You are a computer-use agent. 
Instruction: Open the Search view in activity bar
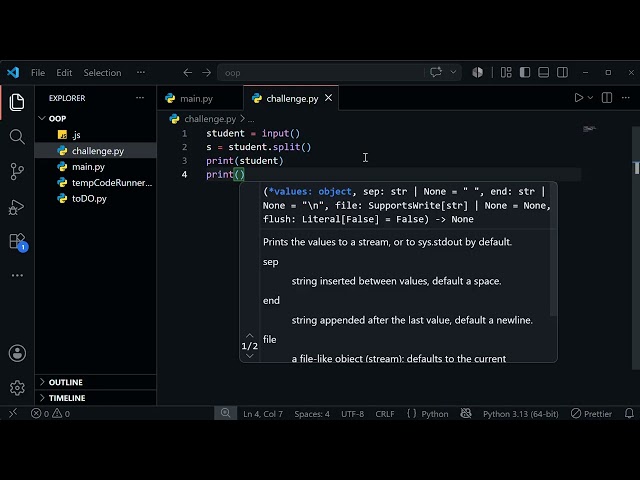point(17,137)
